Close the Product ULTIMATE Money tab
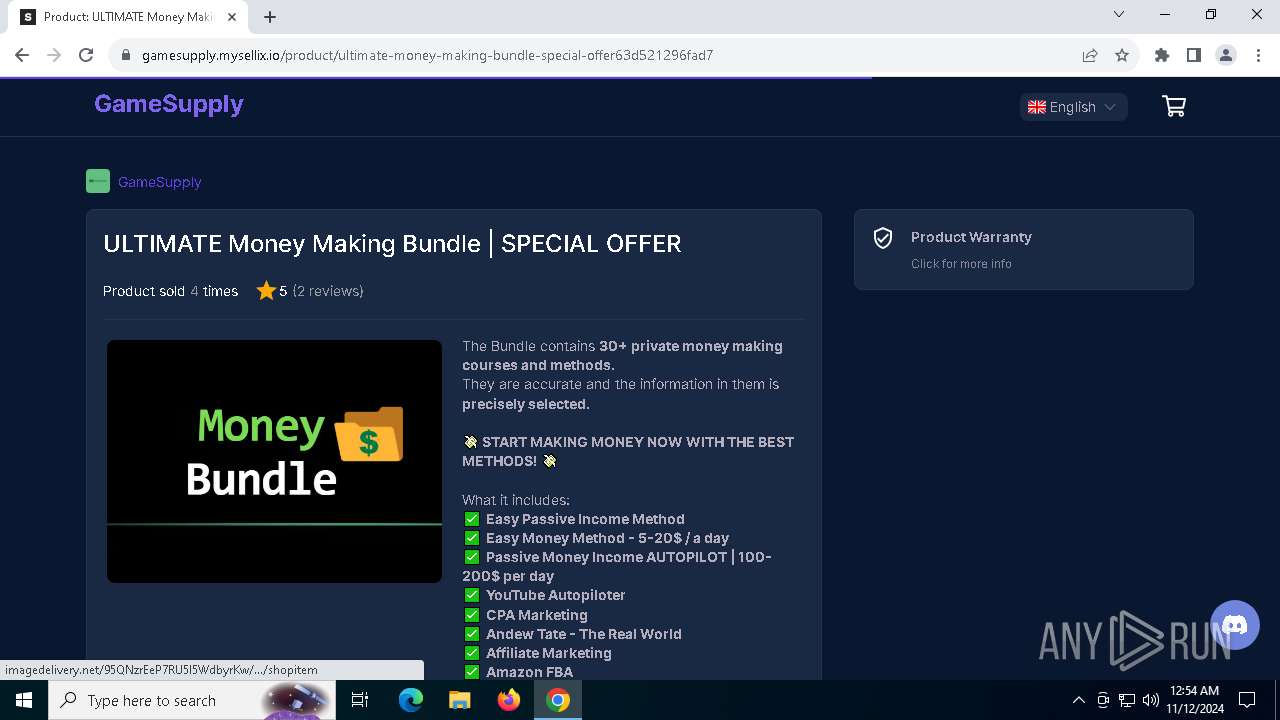Image resolution: width=1280 pixels, height=720 pixels. click(x=232, y=17)
